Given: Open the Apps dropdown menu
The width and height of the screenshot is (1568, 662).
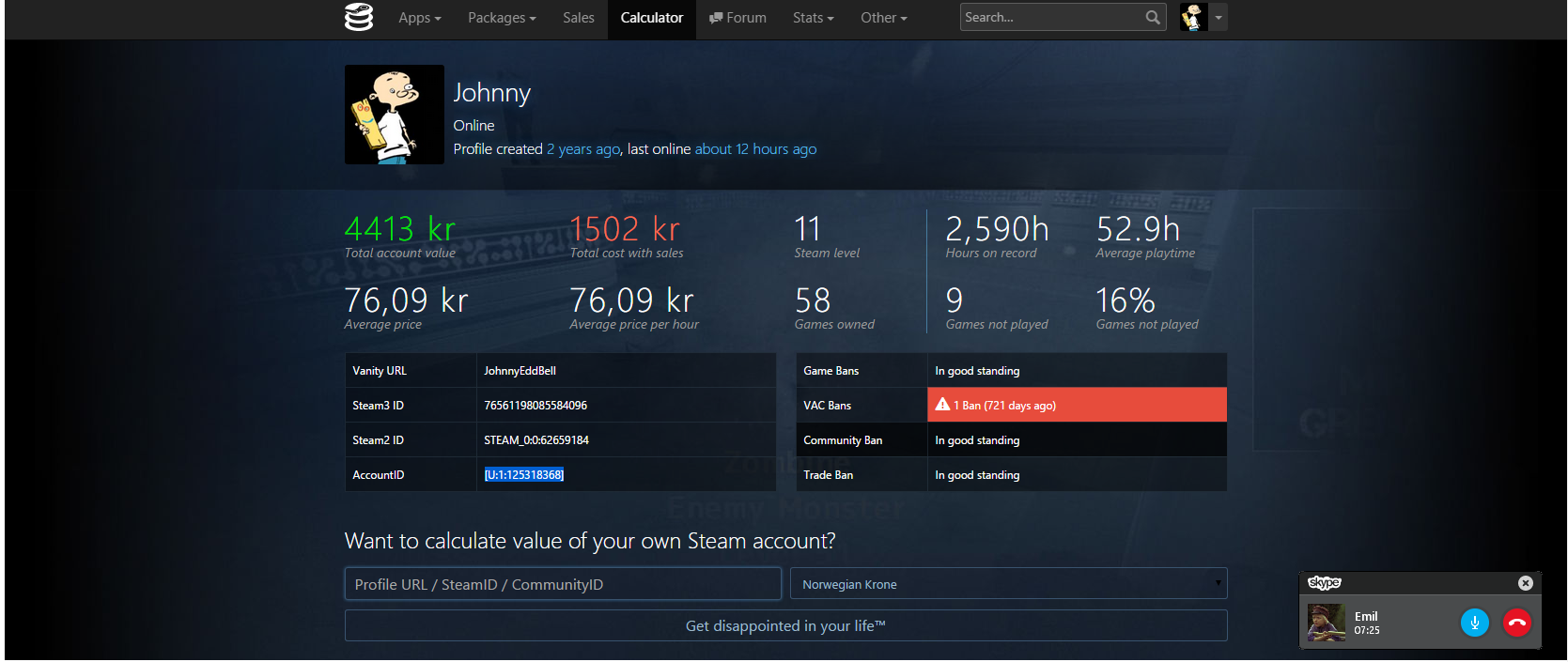Looking at the screenshot, I should coord(419,18).
